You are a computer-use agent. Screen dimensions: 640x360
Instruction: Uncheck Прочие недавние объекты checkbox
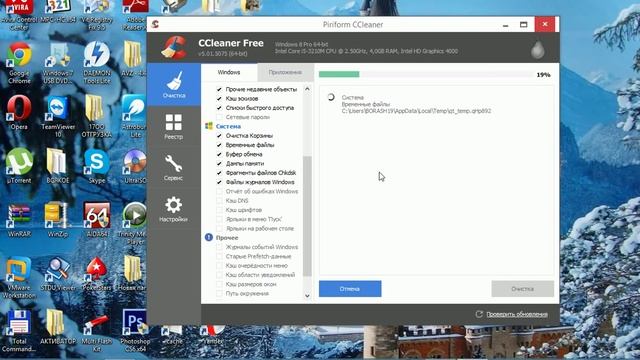tap(219, 89)
